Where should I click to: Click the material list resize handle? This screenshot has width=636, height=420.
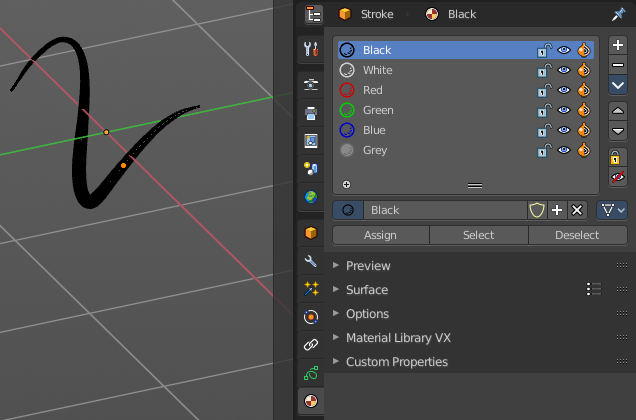point(475,185)
